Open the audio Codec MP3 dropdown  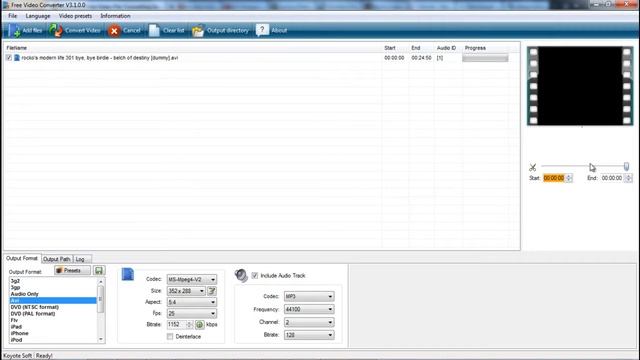(309, 296)
